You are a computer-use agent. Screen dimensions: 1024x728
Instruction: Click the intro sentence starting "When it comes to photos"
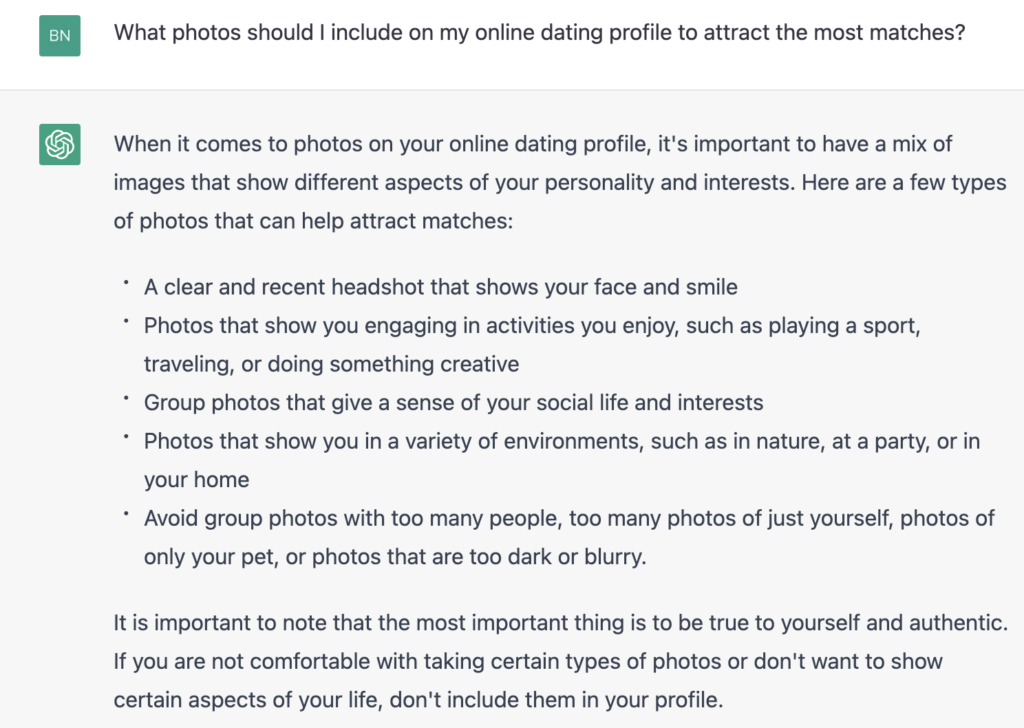560,182
